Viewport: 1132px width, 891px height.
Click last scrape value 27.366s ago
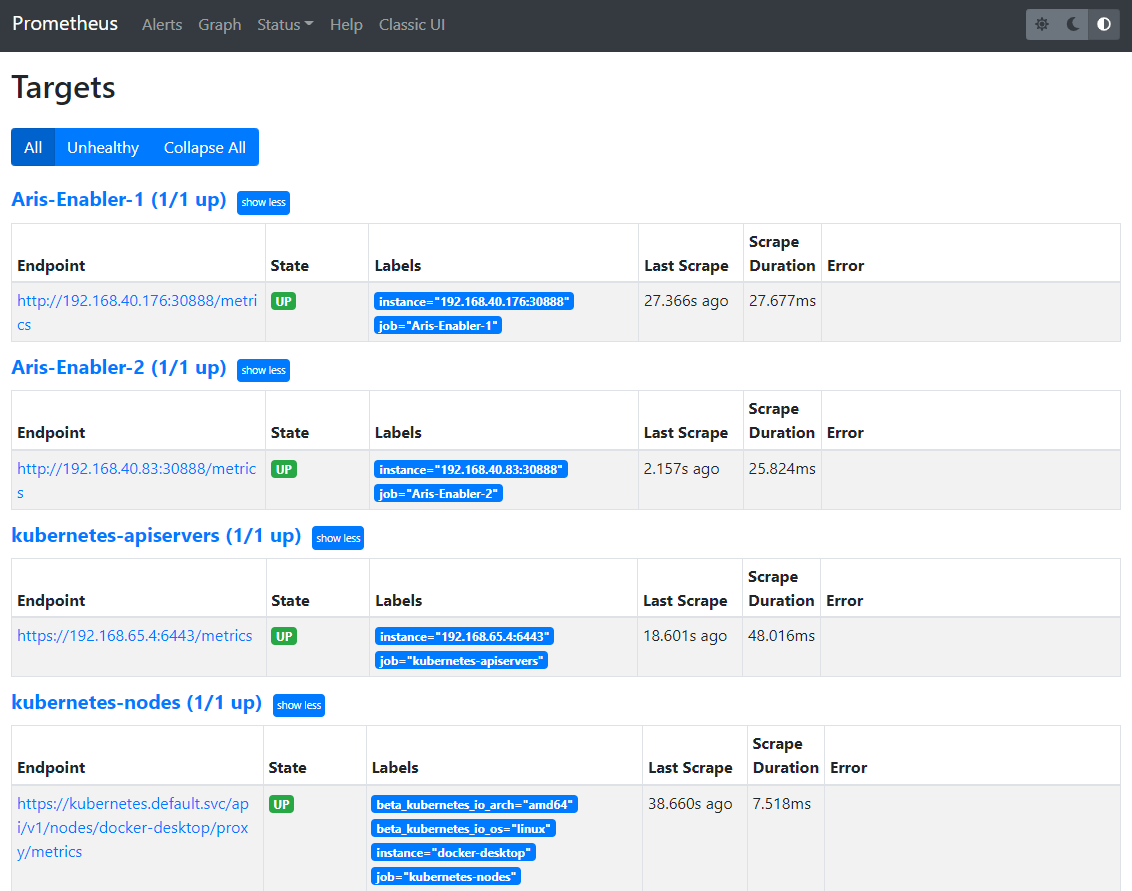pos(687,301)
